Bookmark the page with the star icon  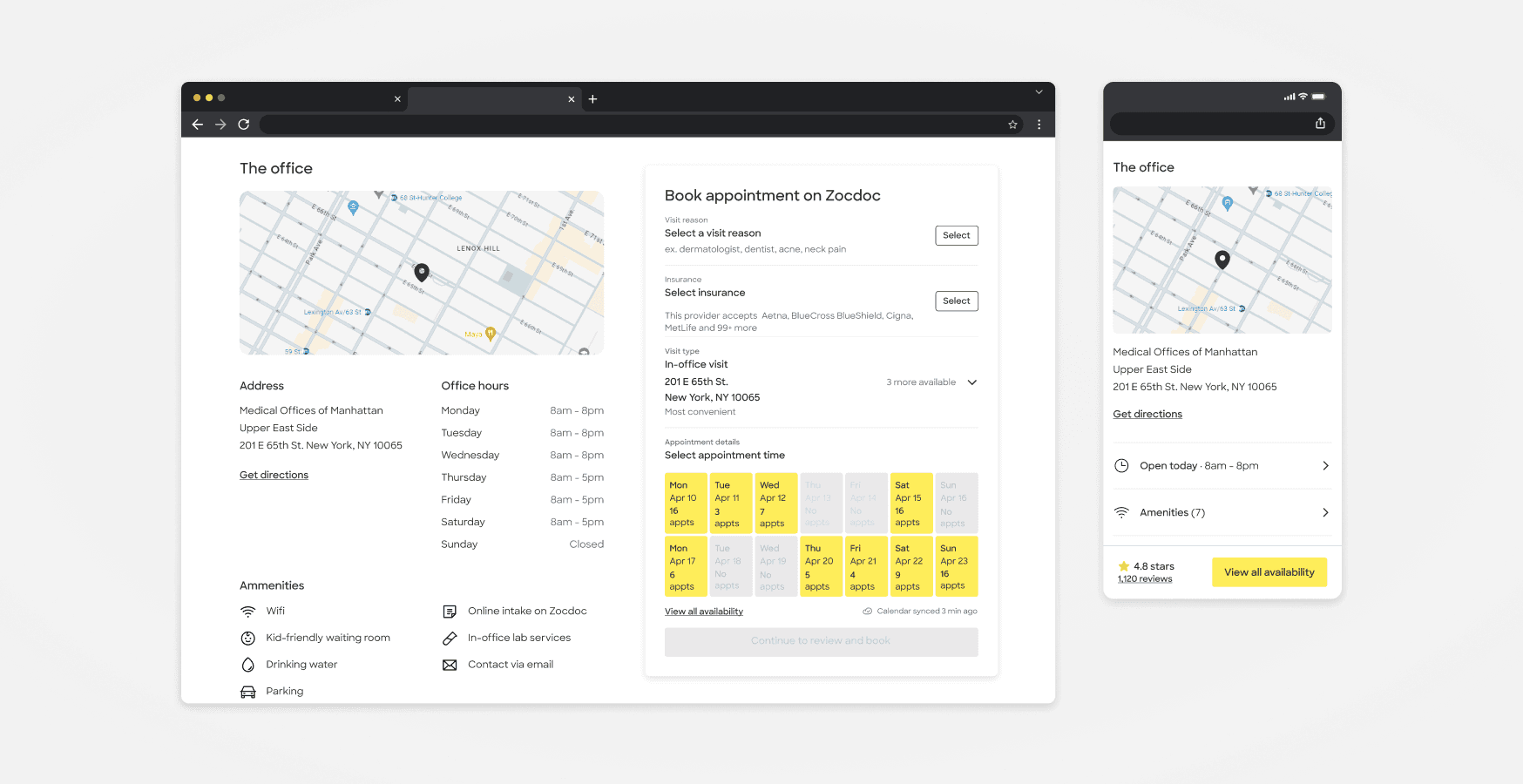coord(1012,125)
